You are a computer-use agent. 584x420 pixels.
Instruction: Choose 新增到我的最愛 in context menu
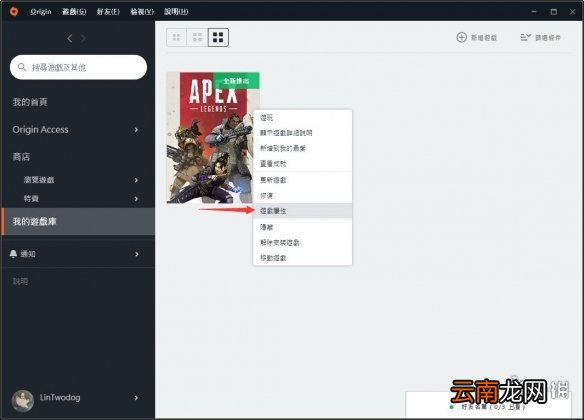[x=302, y=148]
